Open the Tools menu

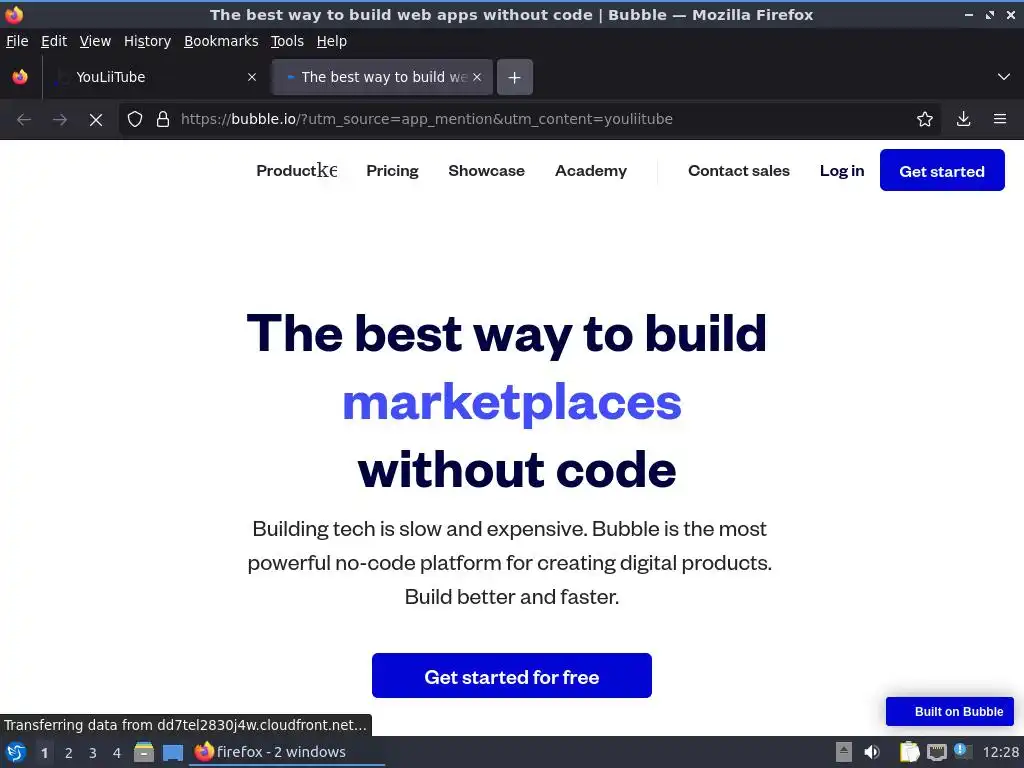(287, 41)
